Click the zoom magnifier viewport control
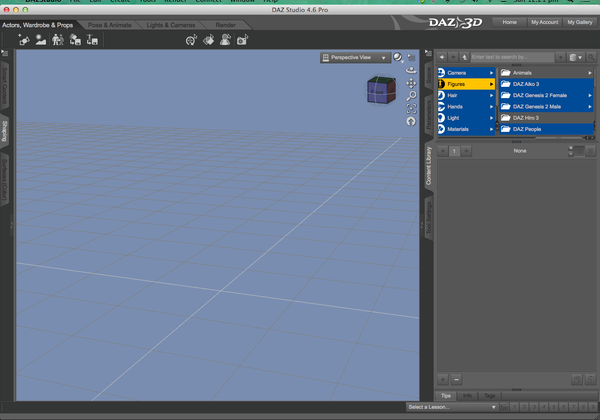The width and height of the screenshot is (600, 420). pos(411,96)
